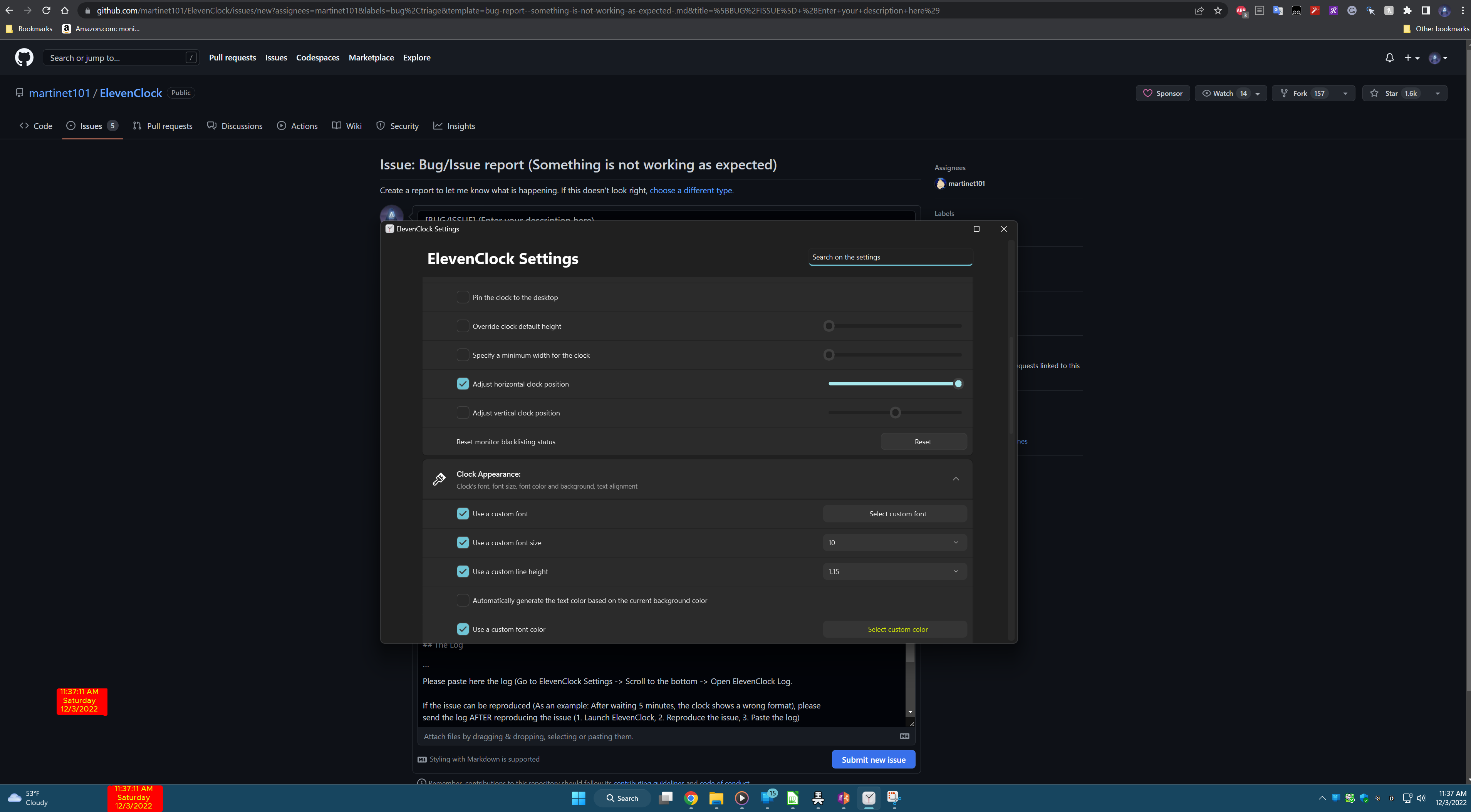
Task: Click the GitHub Octocat logo
Action: click(x=24, y=58)
